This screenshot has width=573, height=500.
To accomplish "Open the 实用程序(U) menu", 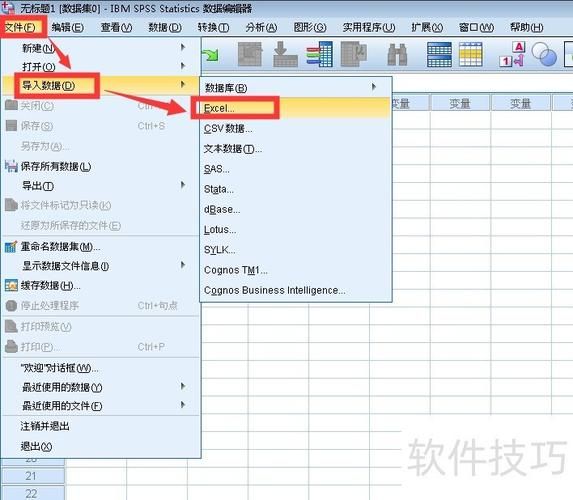I will click(369, 27).
